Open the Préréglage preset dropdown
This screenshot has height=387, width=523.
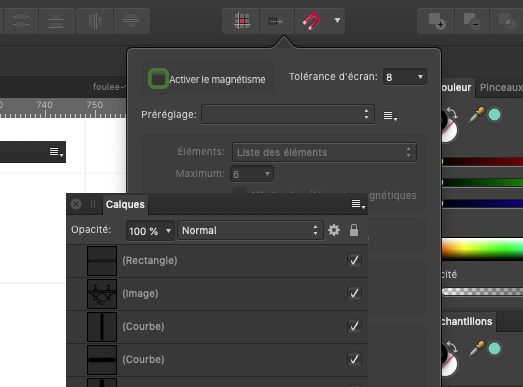point(288,114)
